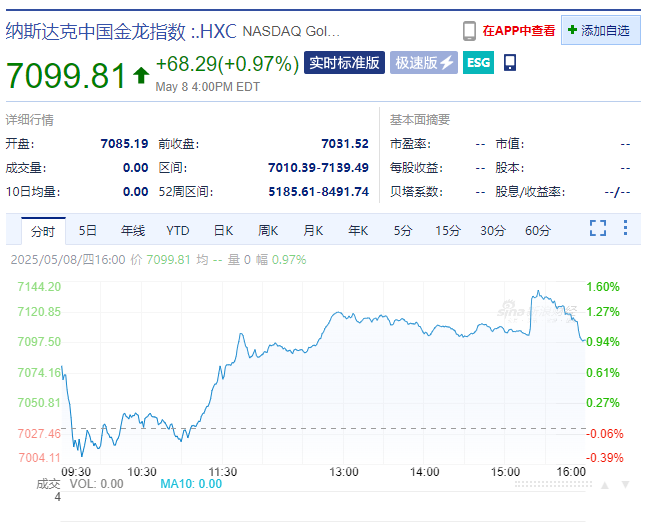The width and height of the screenshot is (646, 530).
Task: Click the day range 7010.39-7139.49
Action: coord(318,168)
